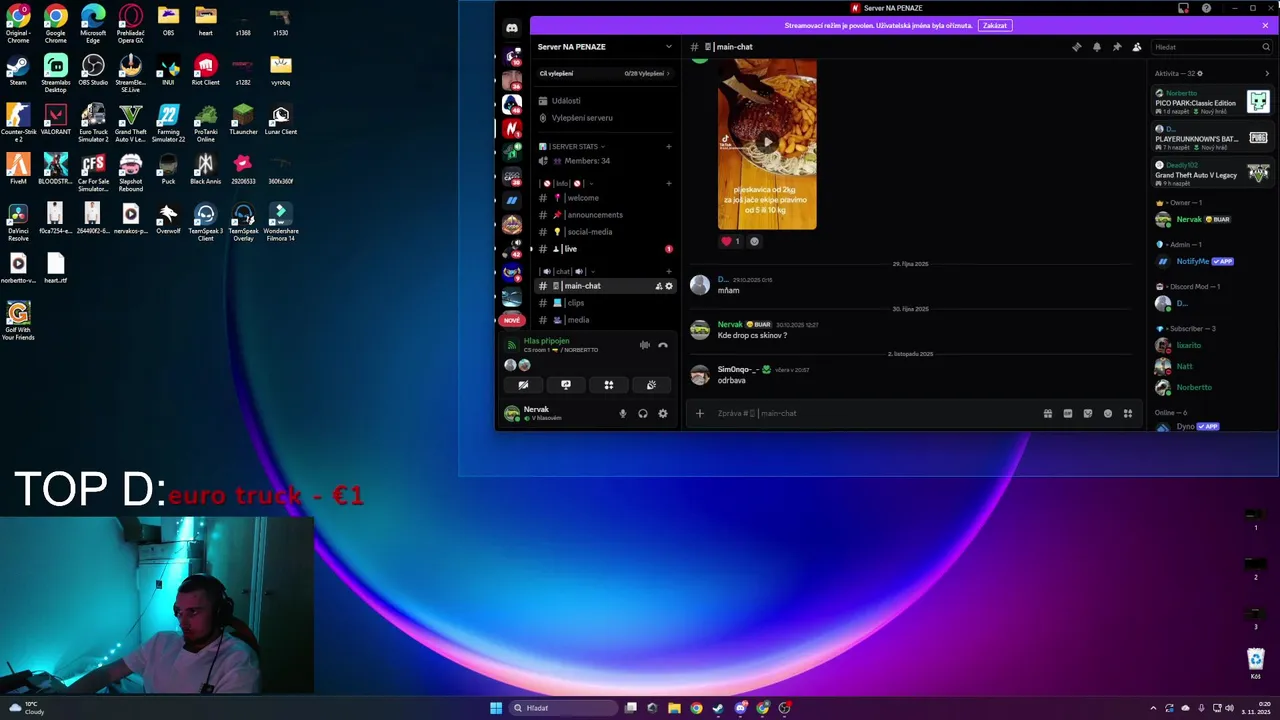The image size is (1280, 720).
Task: Open Discord help icon in title bar
Action: [x=1206, y=8]
